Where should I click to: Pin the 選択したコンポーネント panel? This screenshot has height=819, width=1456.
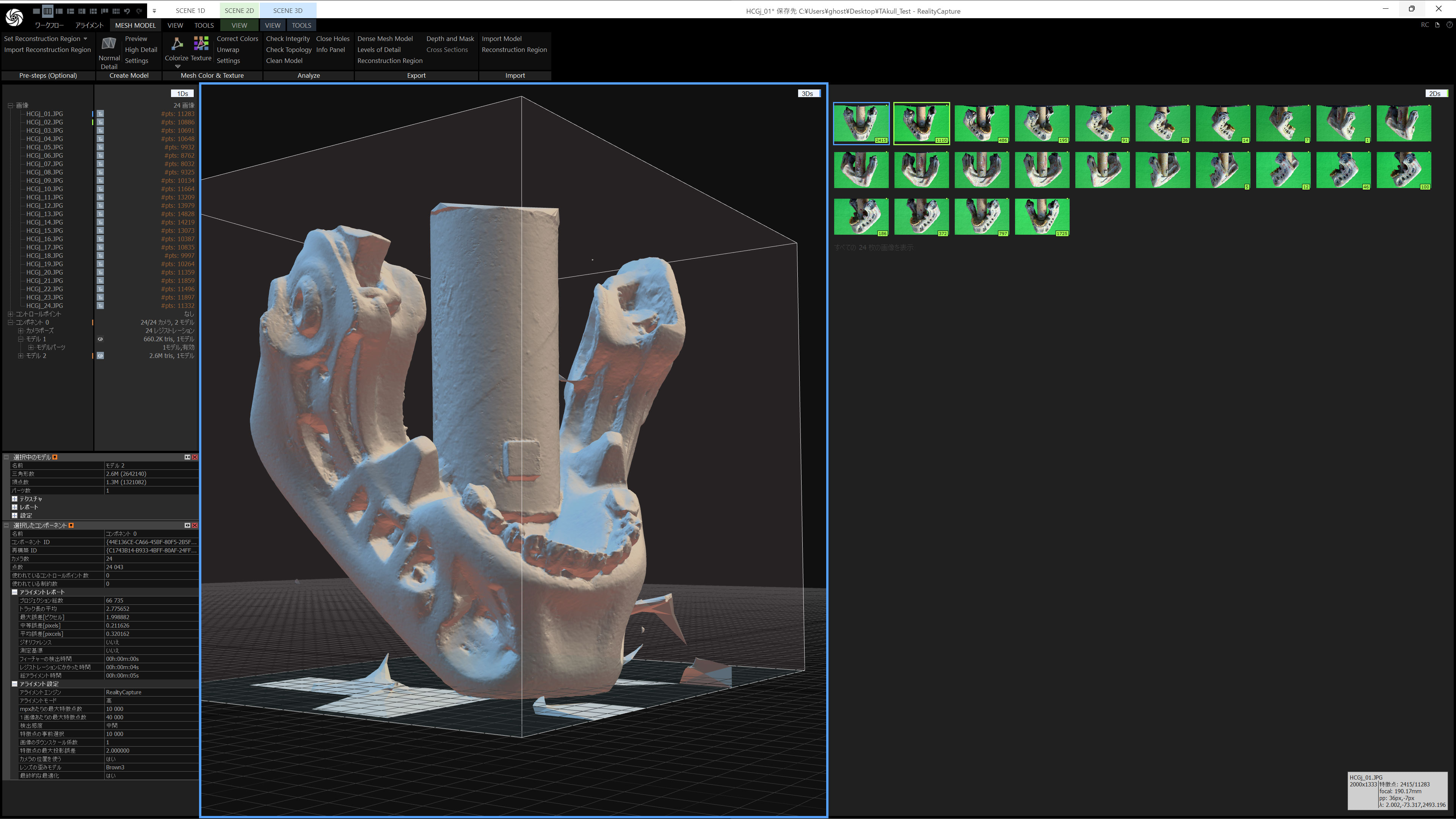(71, 526)
